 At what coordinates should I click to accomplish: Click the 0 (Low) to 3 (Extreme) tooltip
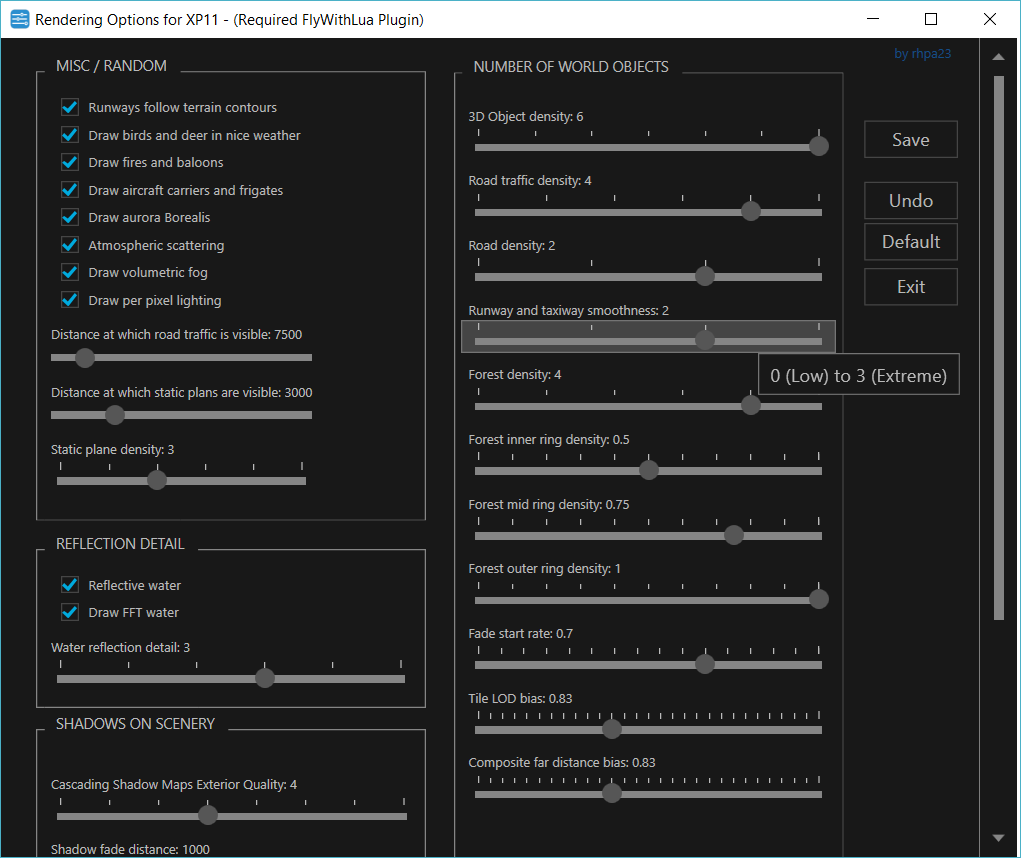(x=859, y=374)
